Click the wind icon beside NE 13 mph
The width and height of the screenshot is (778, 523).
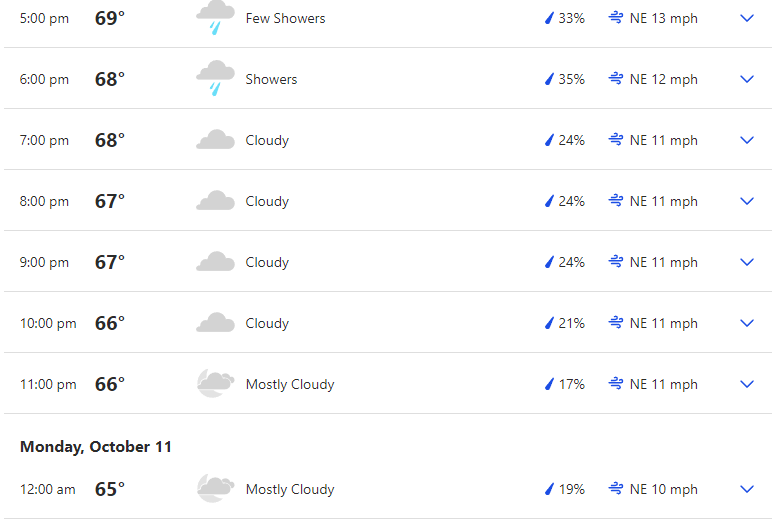(616, 18)
